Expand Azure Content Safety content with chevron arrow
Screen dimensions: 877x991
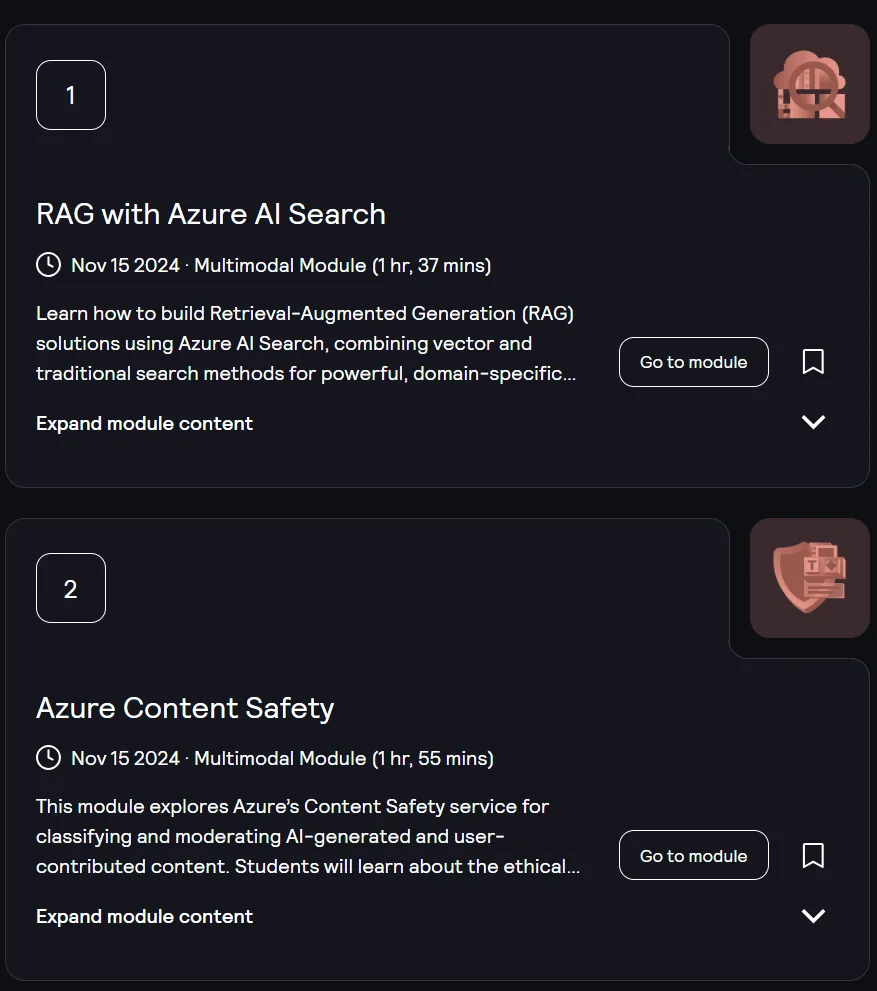813,915
